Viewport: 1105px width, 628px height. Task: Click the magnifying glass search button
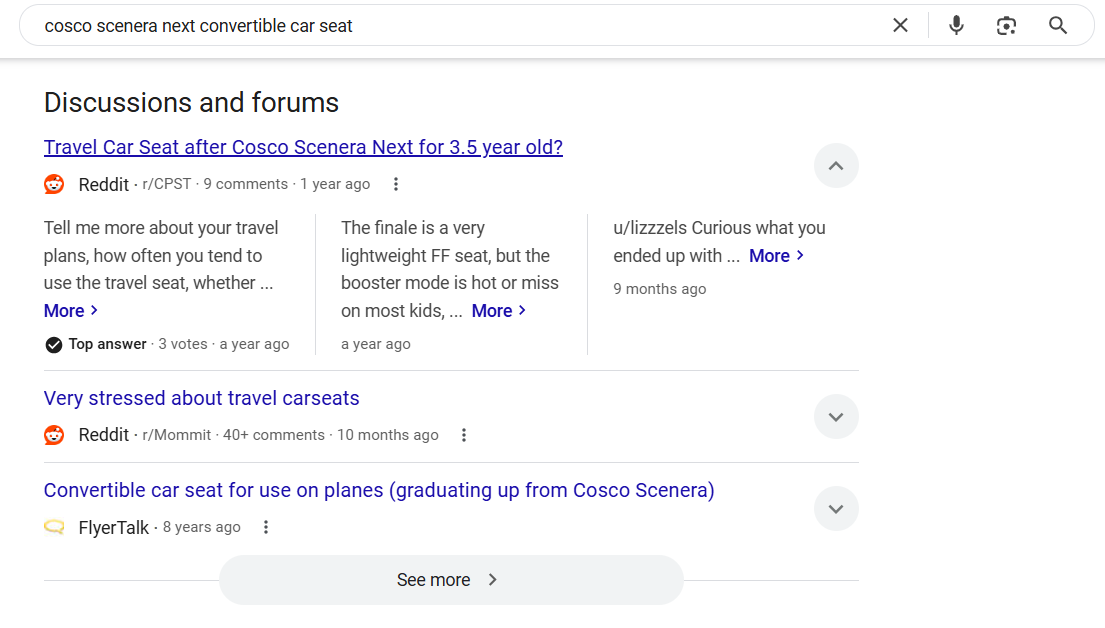tap(1058, 25)
